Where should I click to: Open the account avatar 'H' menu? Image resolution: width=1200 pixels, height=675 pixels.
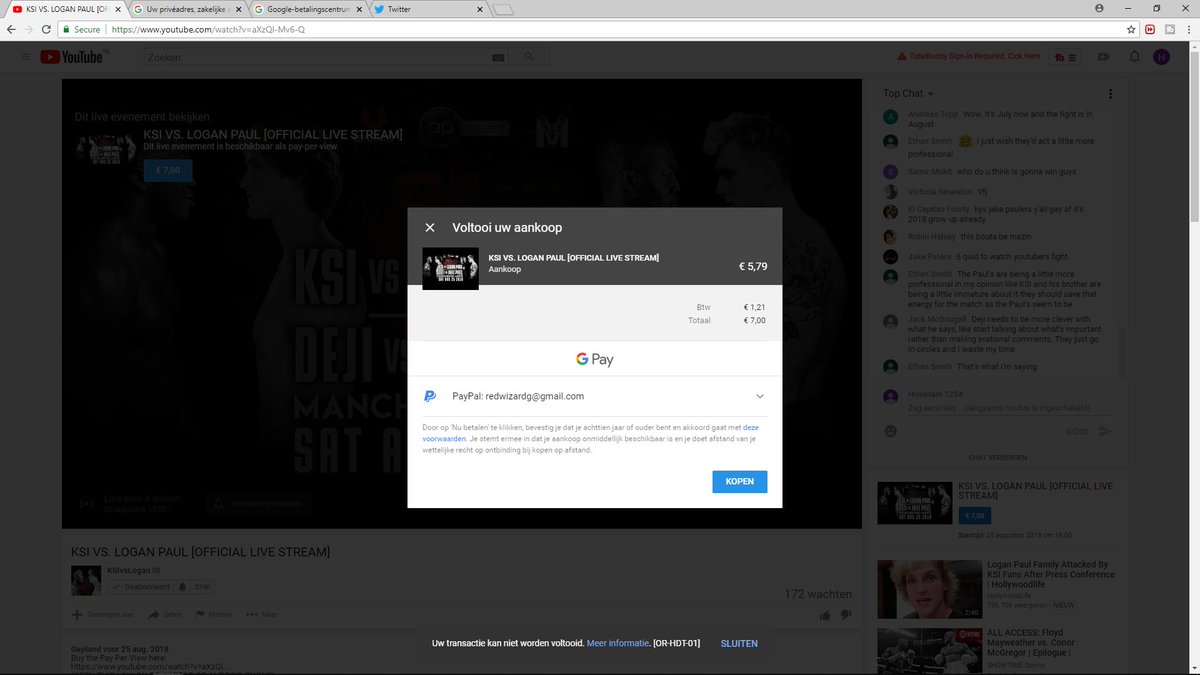click(x=1161, y=57)
